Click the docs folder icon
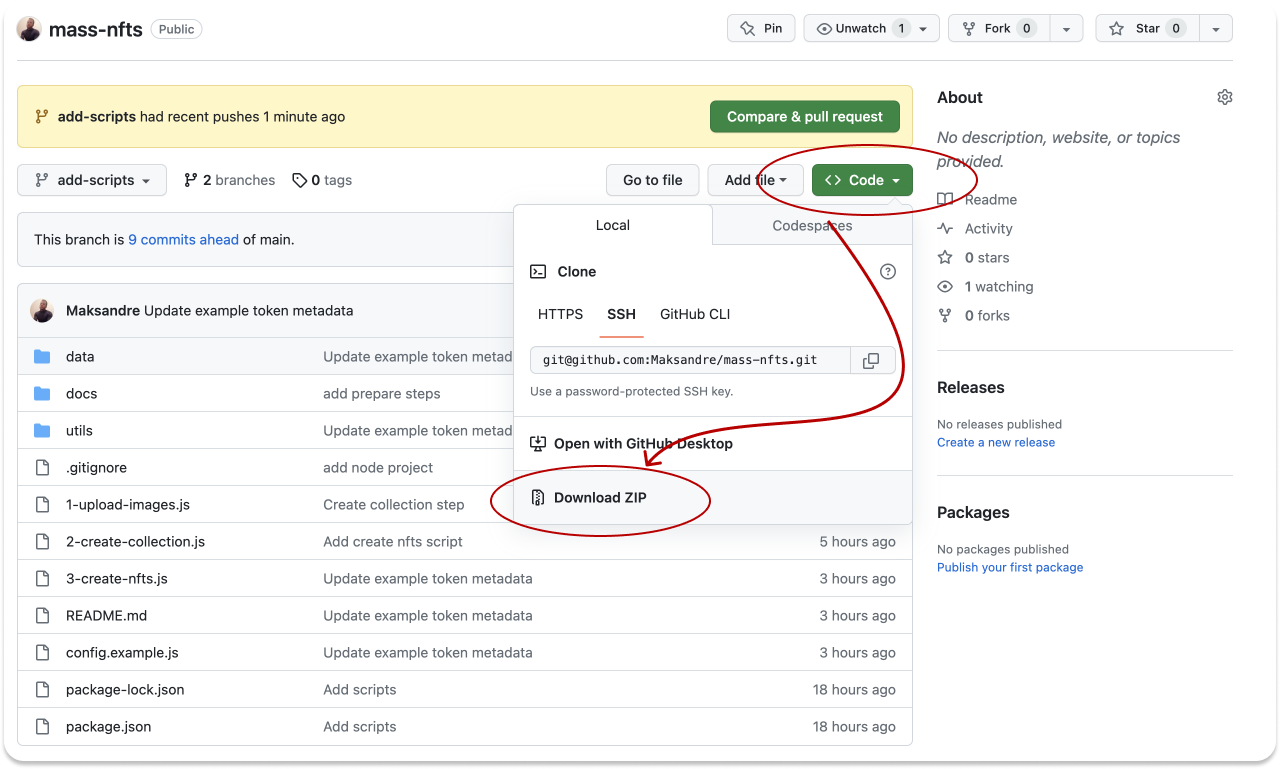1280x769 pixels. 42,394
